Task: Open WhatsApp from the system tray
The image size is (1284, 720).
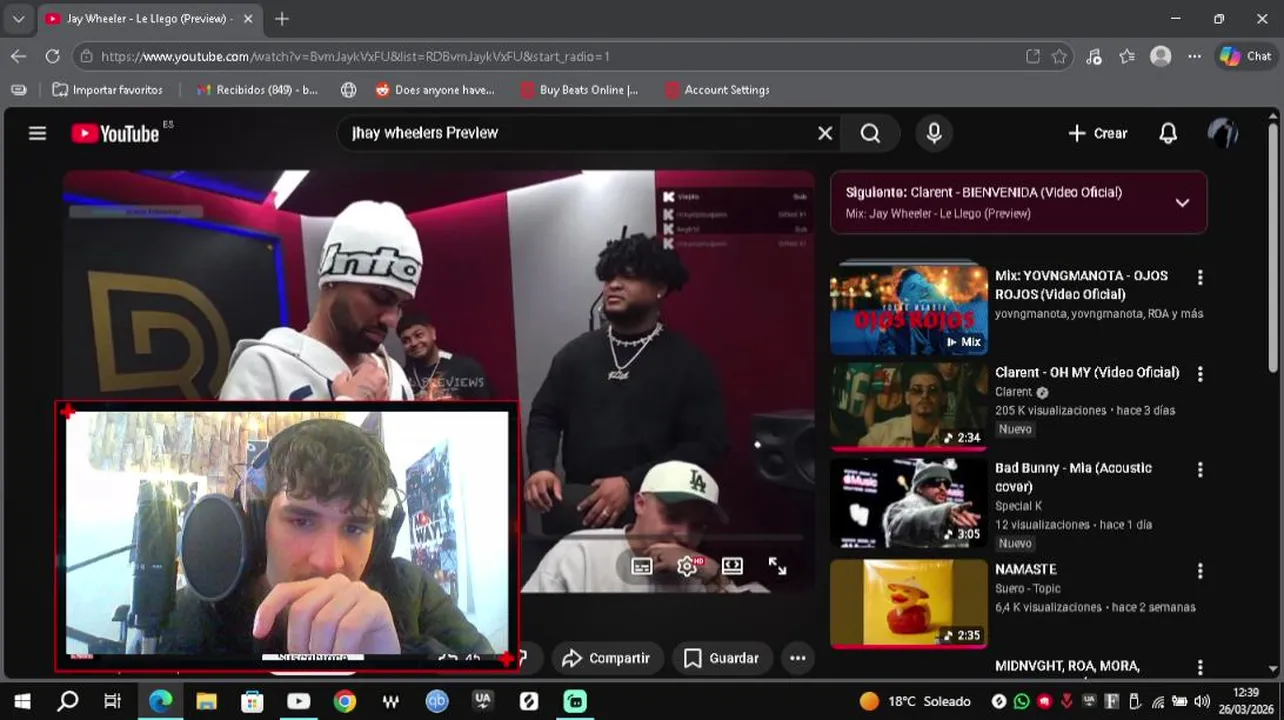Action: coord(1021,701)
